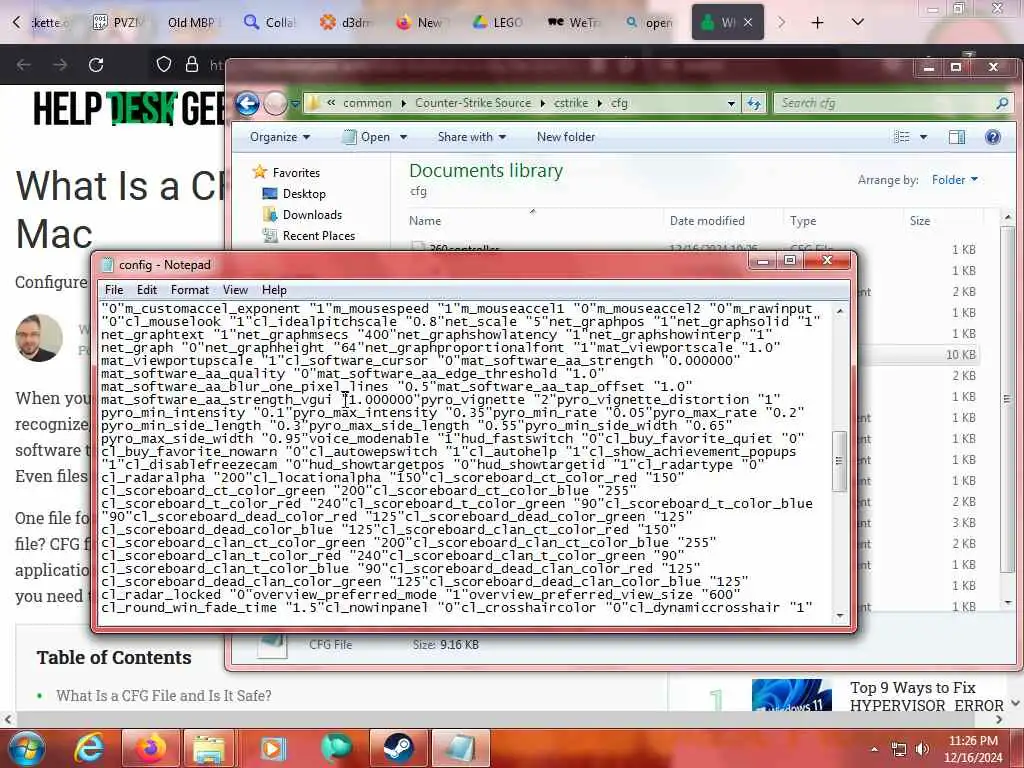
Task: Click the cstrike breadcrumb segment
Action: pyautogui.click(x=571, y=103)
